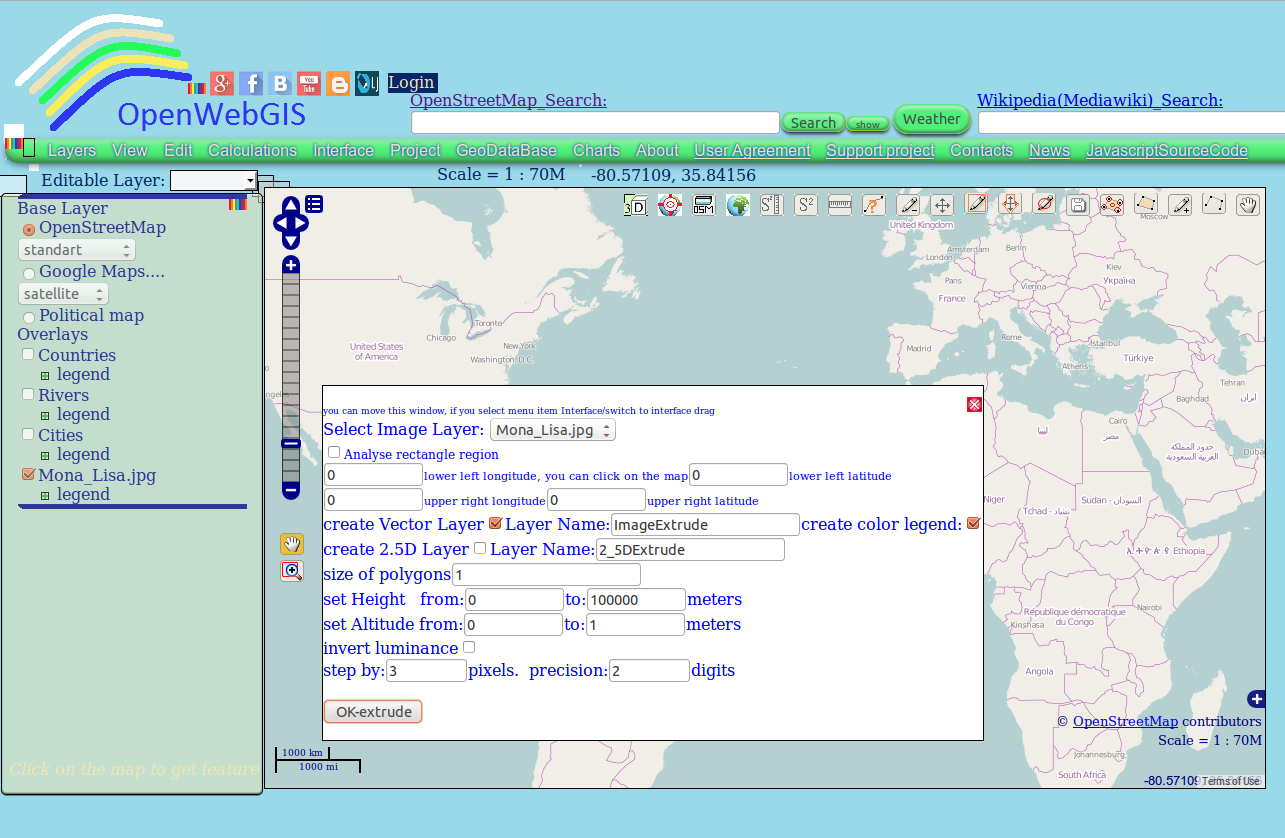Screen dimensions: 1285x838
Task: Open the GeoDataBase menu
Action: pos(507,150)
